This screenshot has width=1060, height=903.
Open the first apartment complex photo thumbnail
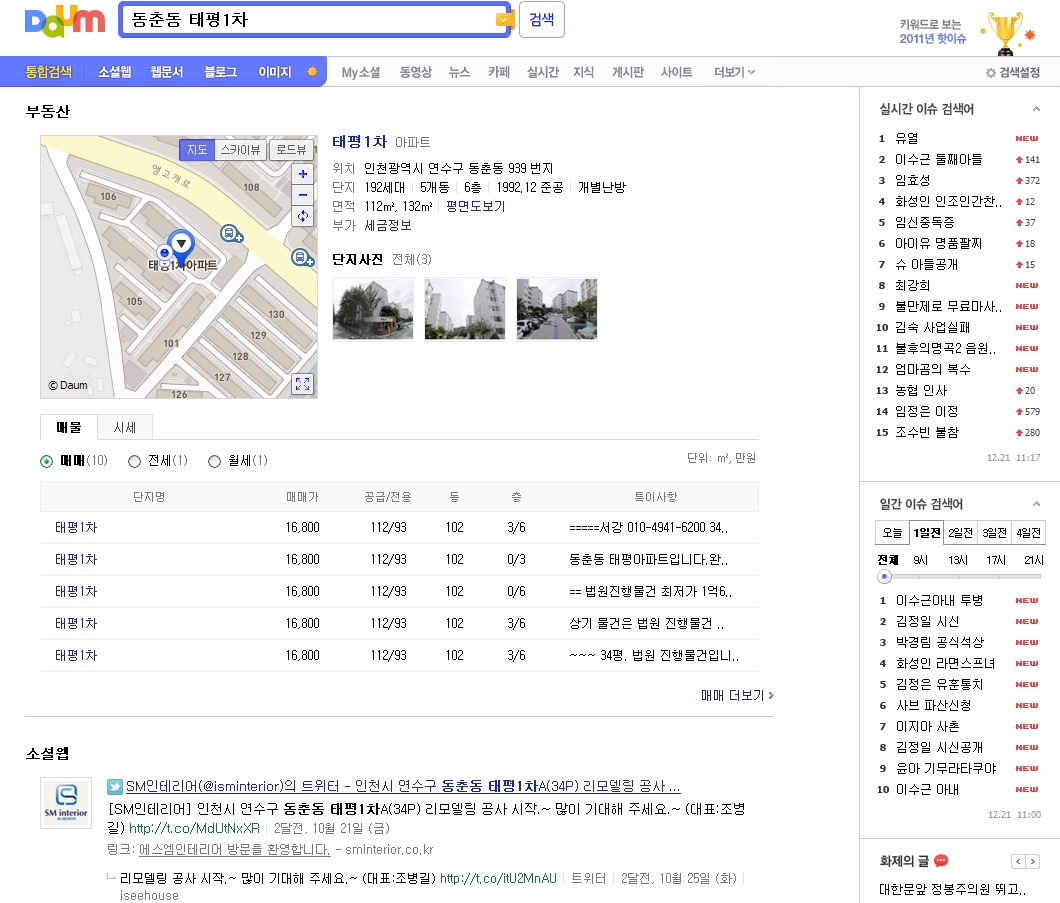373,309
